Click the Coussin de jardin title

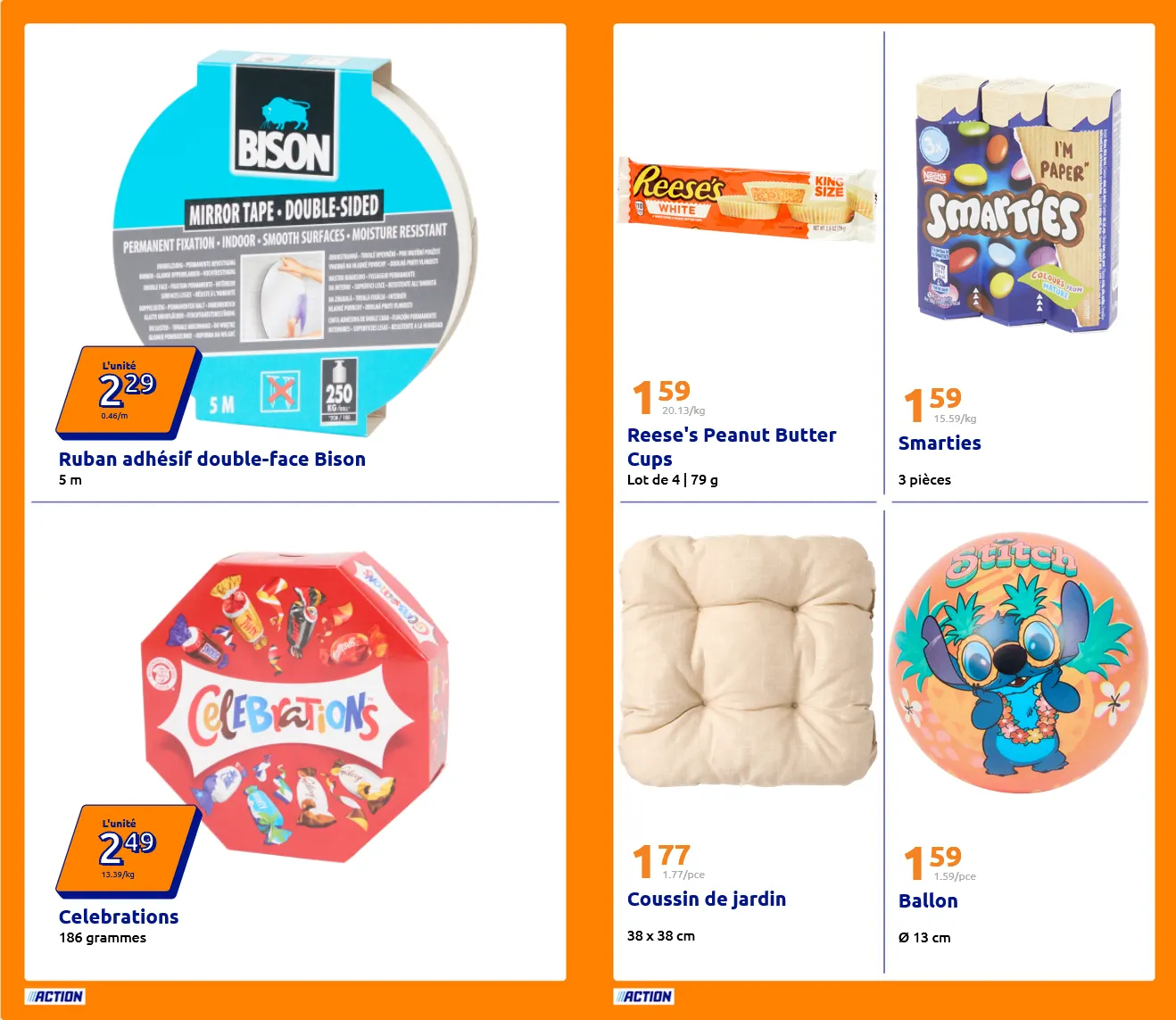[707, 899]
